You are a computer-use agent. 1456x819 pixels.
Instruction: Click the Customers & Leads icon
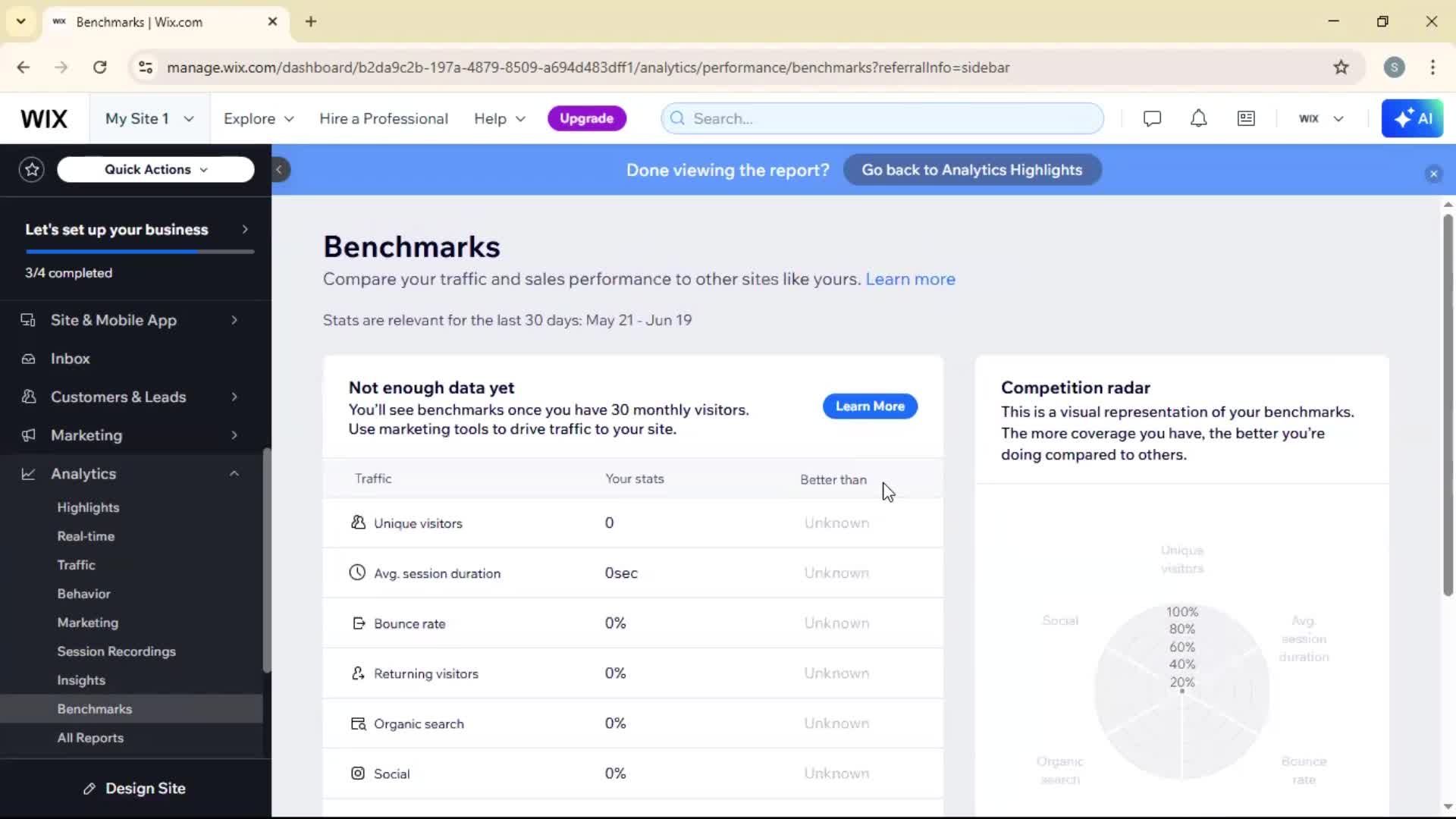pos(29,397)
